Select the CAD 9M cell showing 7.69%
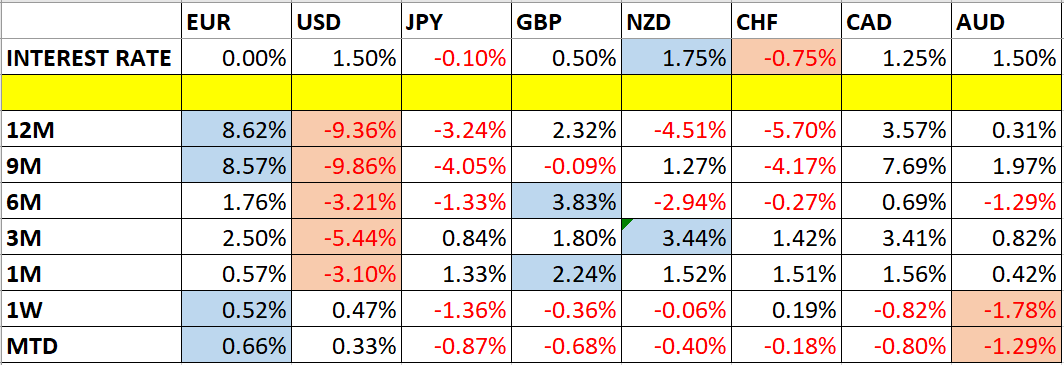Viewport: 1064px width, 365px height. [x=896, y=165]
